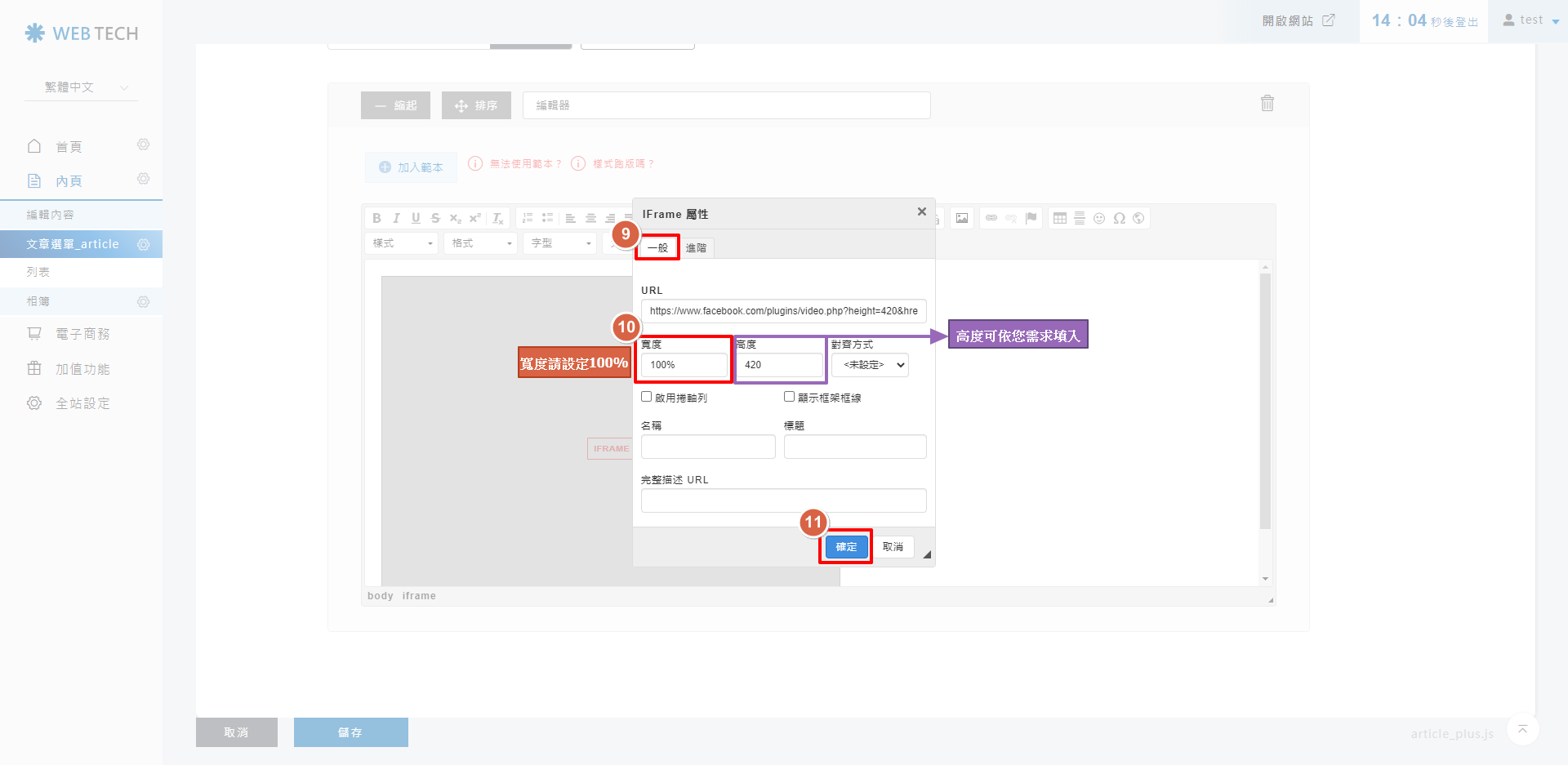Click the insert table icon

[x=1060, y=218]
